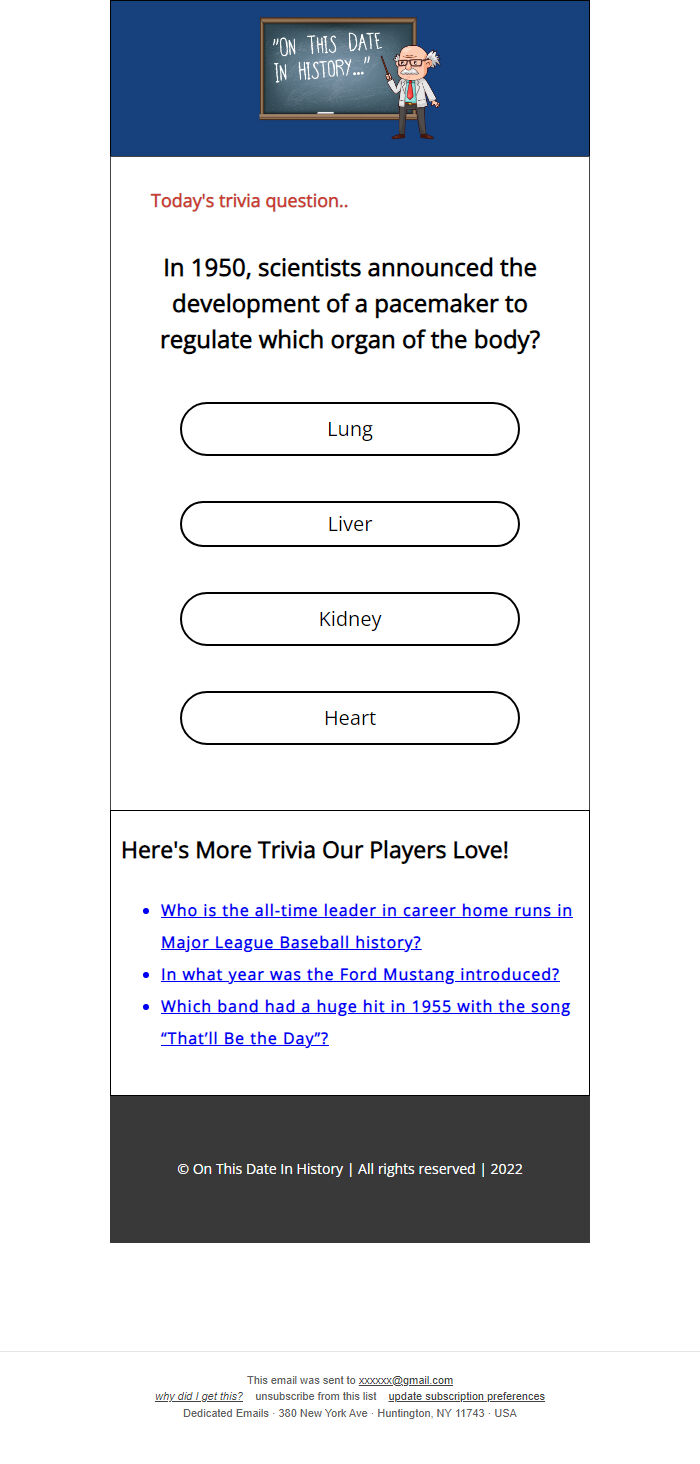Click the 1950 pacemaker question text
The width and height of the screenshot is (700, 1464).
pos(350,304)
